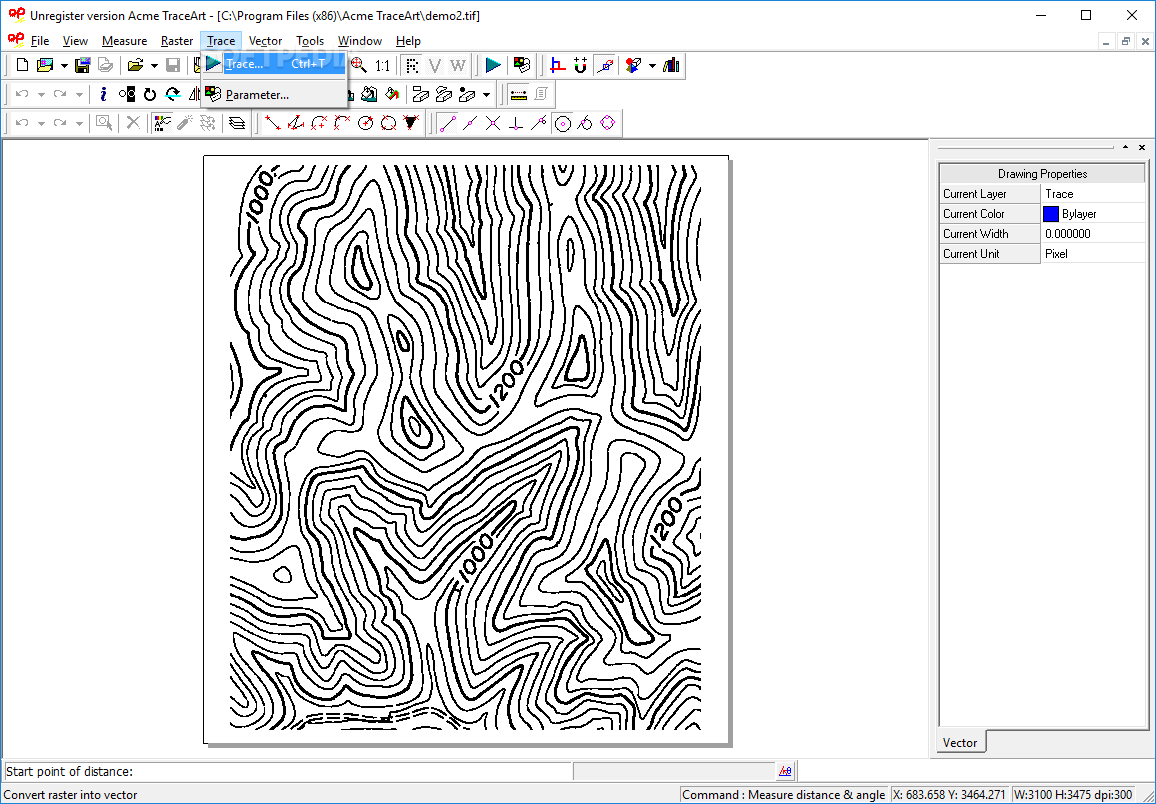Click the blue Trace play toolbar icon

click(493, 66)
